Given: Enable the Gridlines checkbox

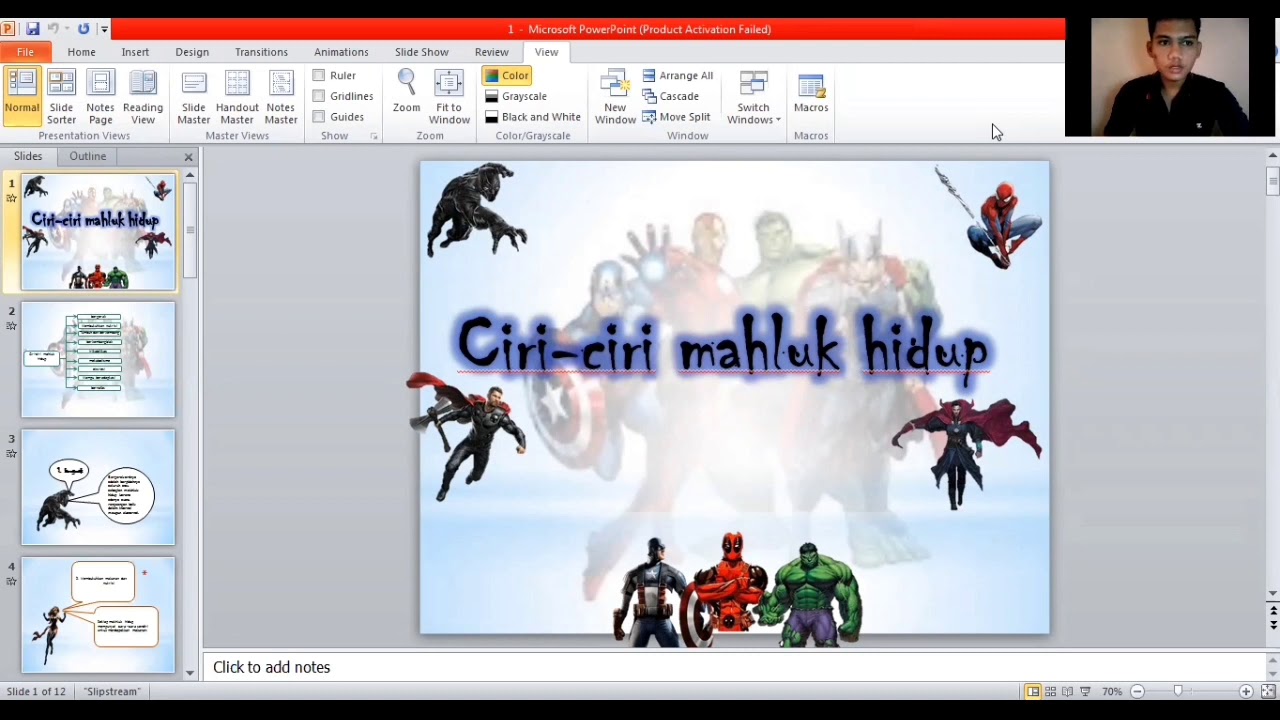Looking at the screenshot, I should click(x=319, y=96).
